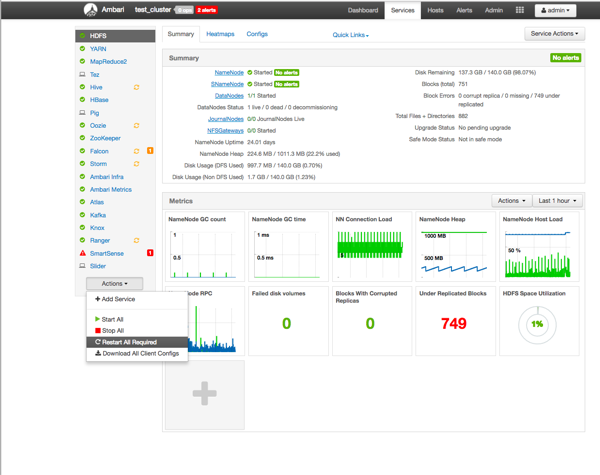The image size is (600, 475).
Task: Open the Service Actions dropdown
Action: tap(554, 34)
